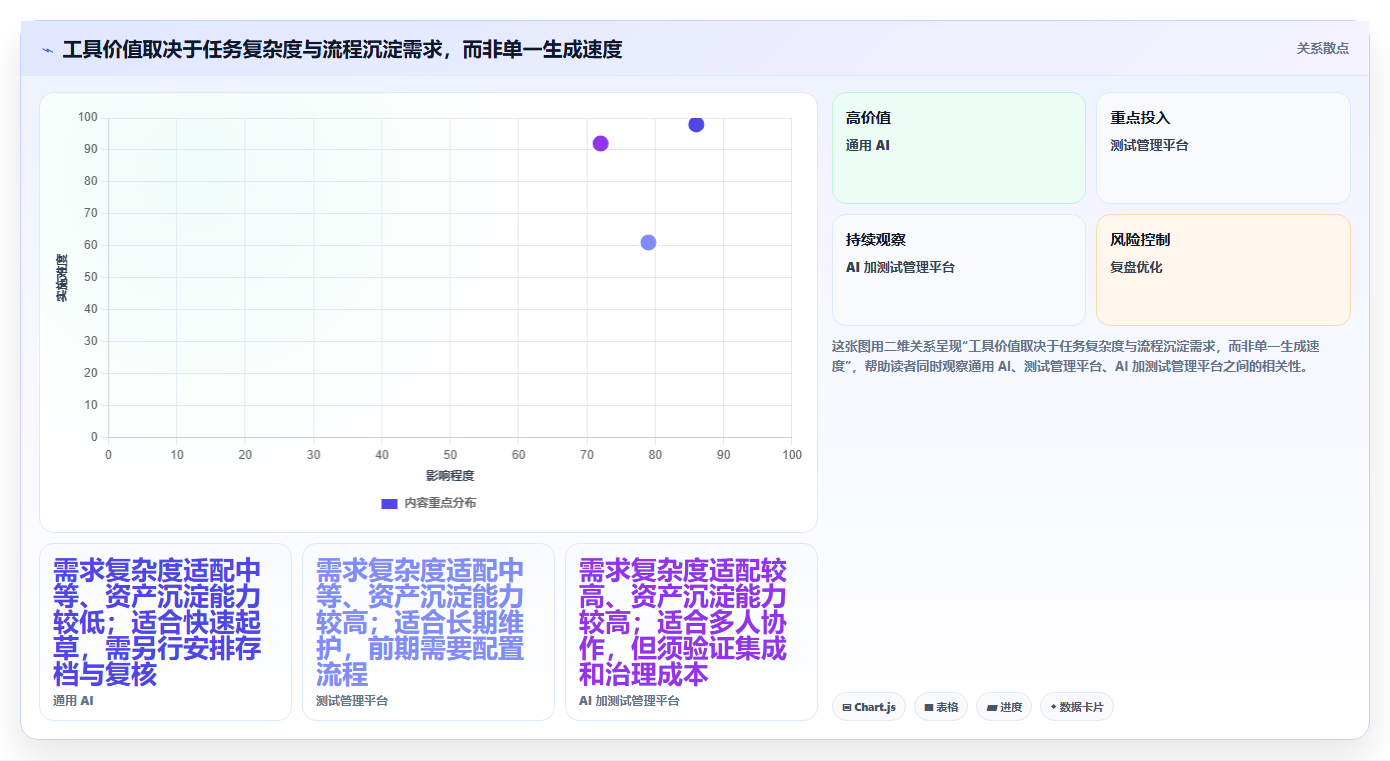Select the 进度 chip
Viewport: 1390px width, 761px height.
(x=1004, y=707)
